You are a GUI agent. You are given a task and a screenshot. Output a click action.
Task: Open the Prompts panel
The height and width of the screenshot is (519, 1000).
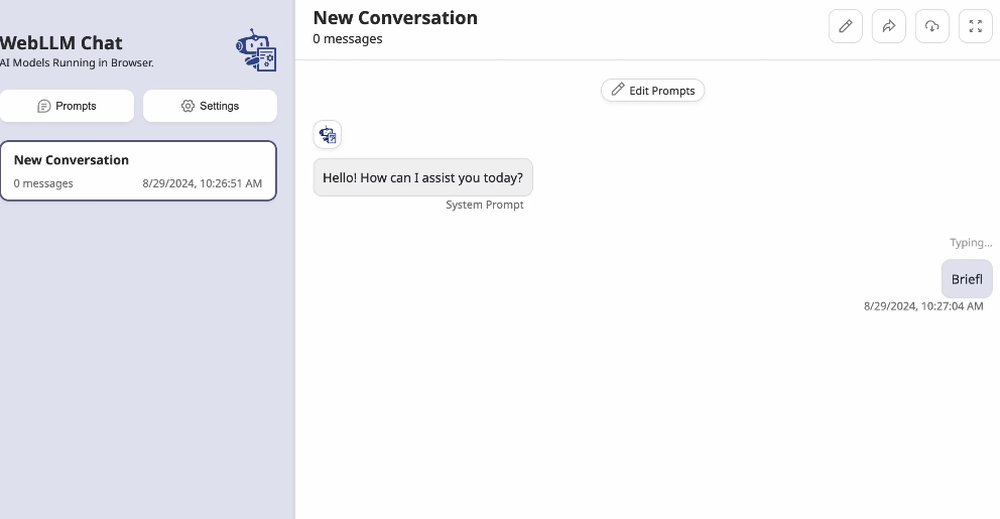tap(67, 106)
